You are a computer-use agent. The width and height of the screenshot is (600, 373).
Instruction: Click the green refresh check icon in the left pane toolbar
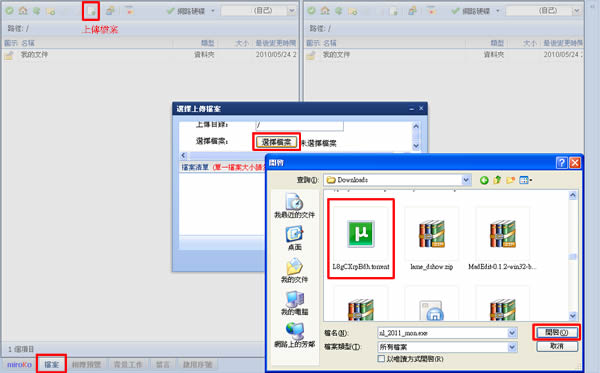(x=10, y=11)
